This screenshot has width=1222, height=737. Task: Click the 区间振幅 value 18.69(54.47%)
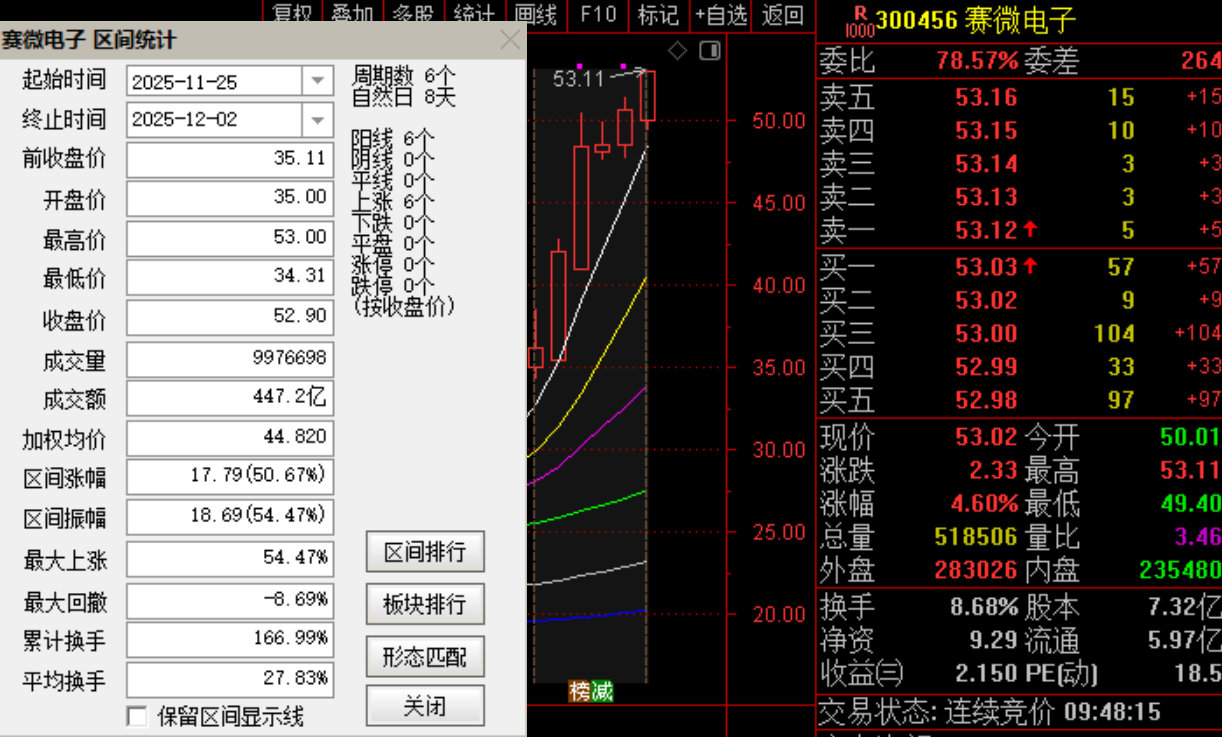[230, 516]
